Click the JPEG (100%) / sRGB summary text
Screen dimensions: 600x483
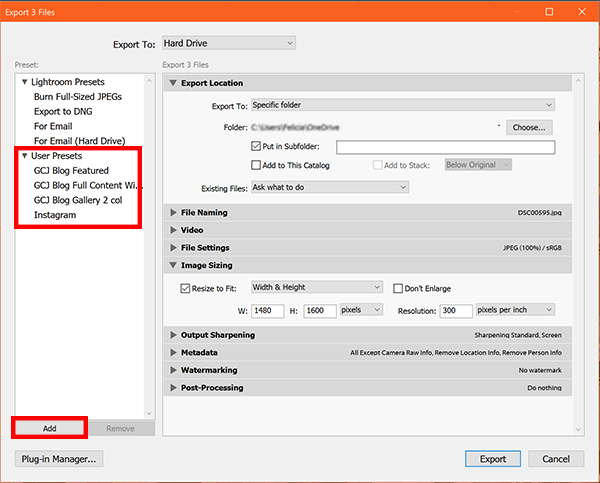[532, 248]
